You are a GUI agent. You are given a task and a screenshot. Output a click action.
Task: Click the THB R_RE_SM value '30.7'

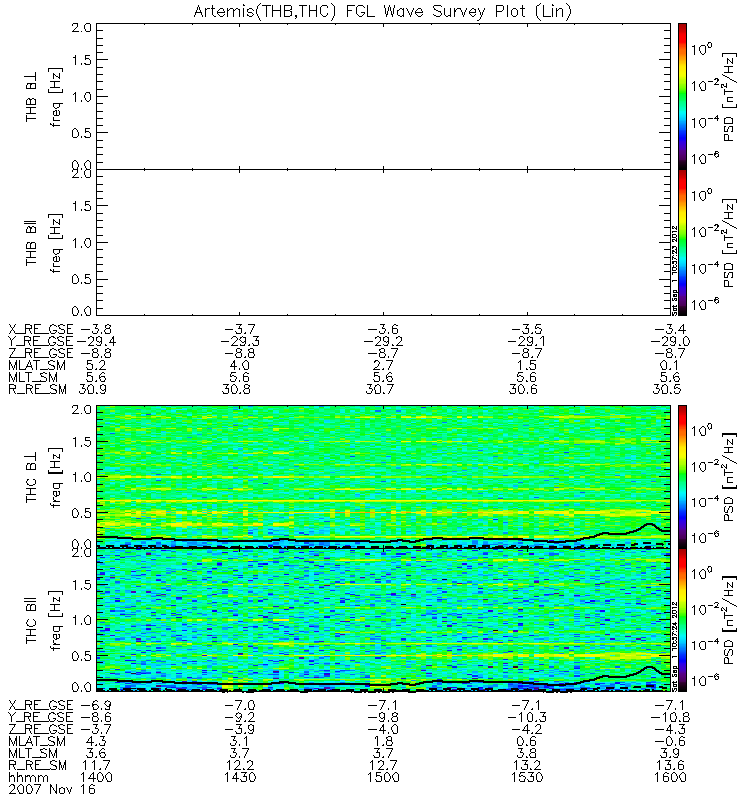click(x=380, y=389)
